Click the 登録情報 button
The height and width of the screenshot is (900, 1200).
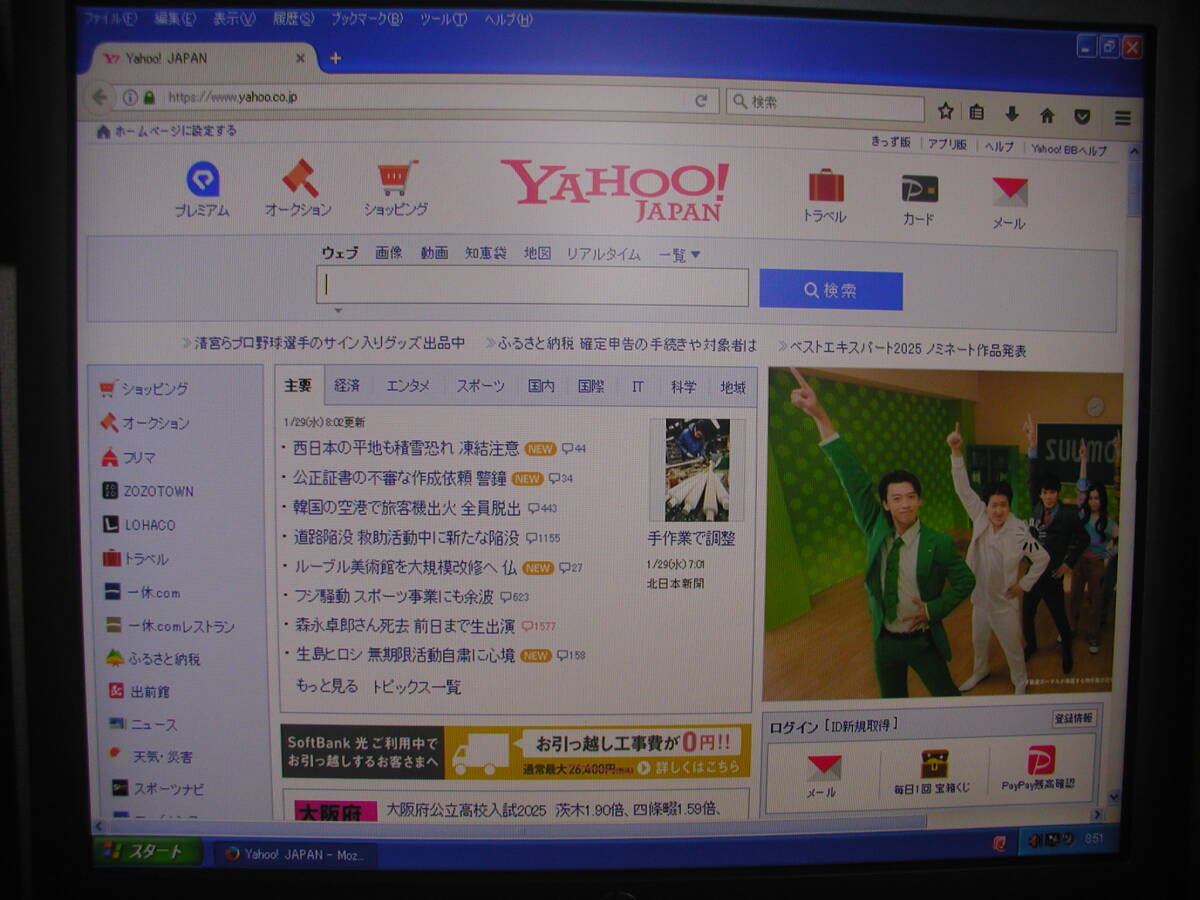(1074, 718)
